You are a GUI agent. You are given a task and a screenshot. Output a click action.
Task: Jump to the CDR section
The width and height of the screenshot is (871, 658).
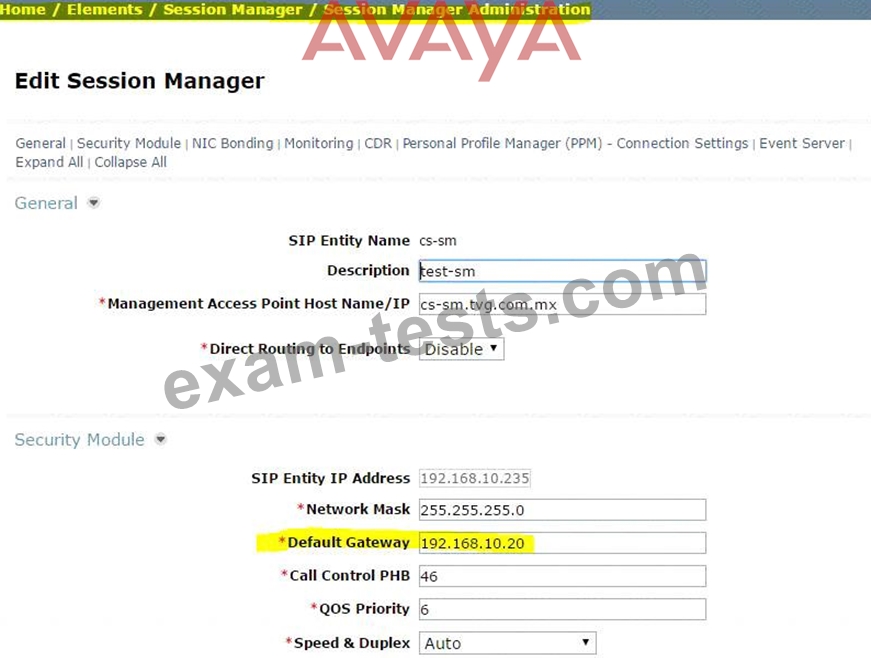[378, 143]
